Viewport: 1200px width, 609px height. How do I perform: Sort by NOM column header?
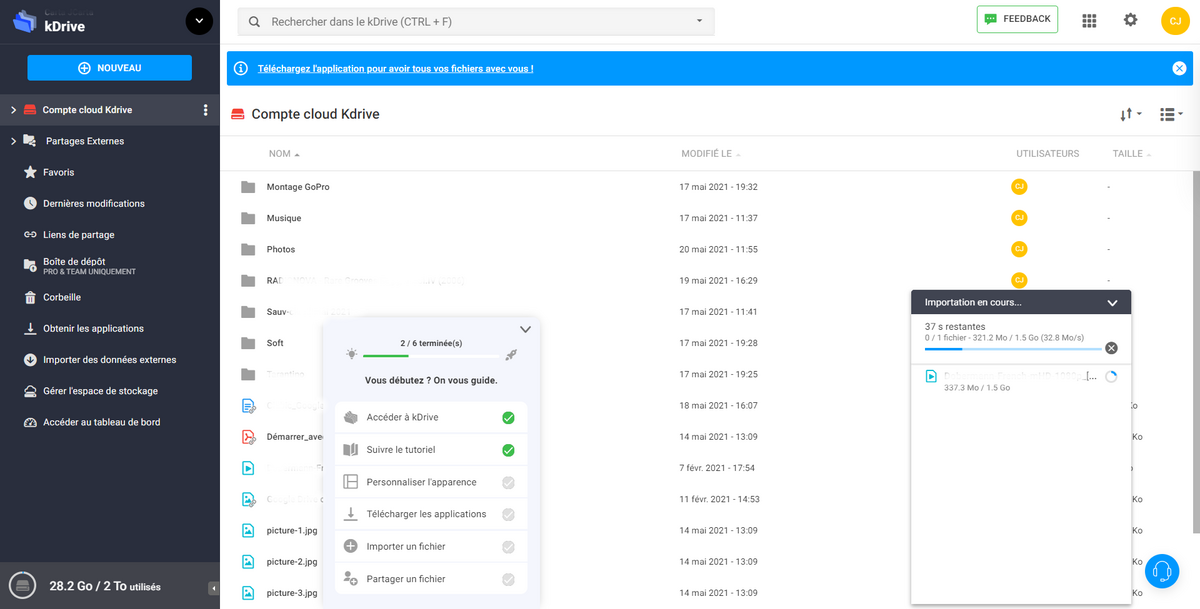(284, 154)
